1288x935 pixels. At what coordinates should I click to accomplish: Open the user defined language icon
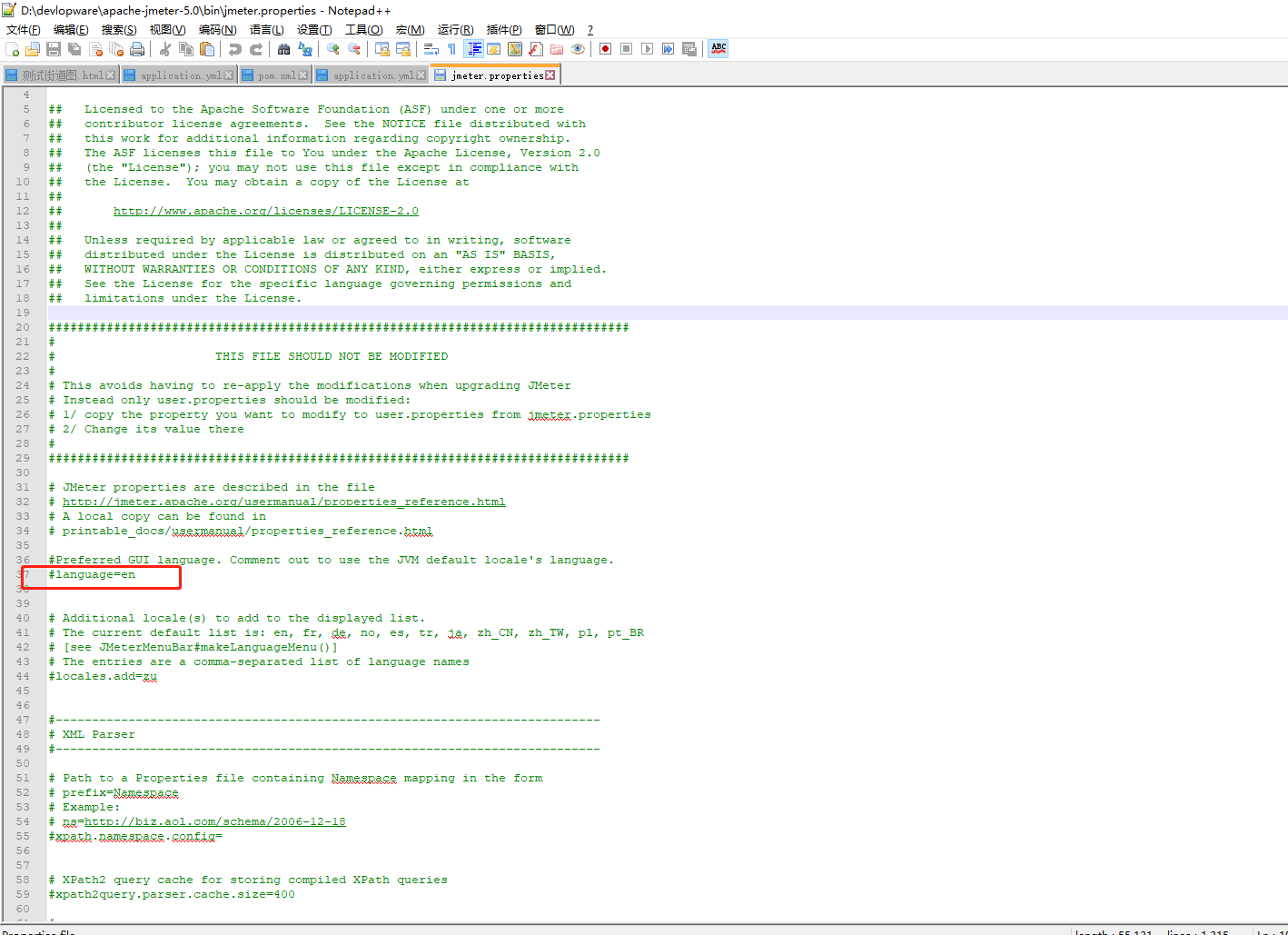tap(494, 49)
